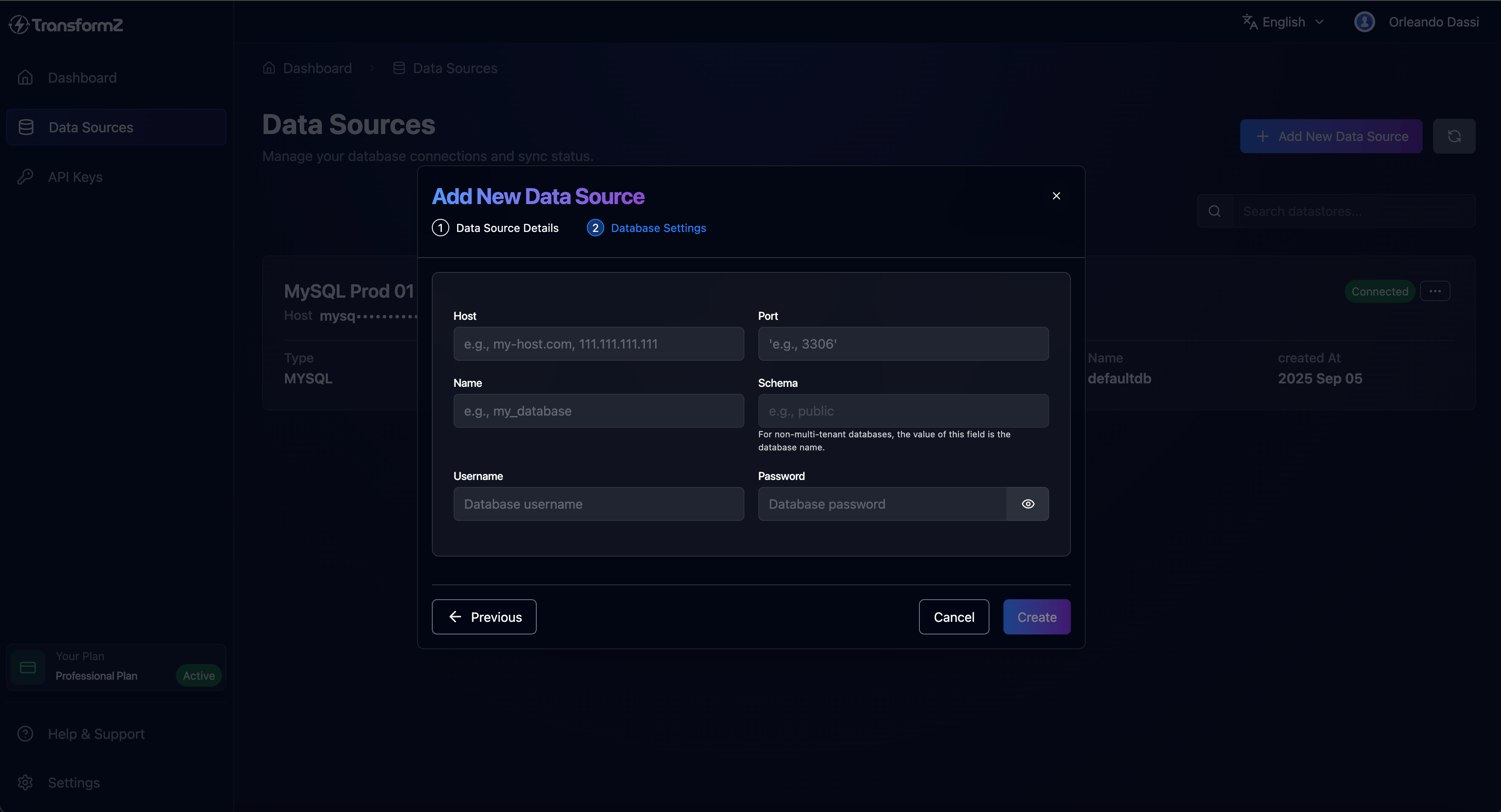Toggle password visibility with the eye icon

coord(1027,503)
